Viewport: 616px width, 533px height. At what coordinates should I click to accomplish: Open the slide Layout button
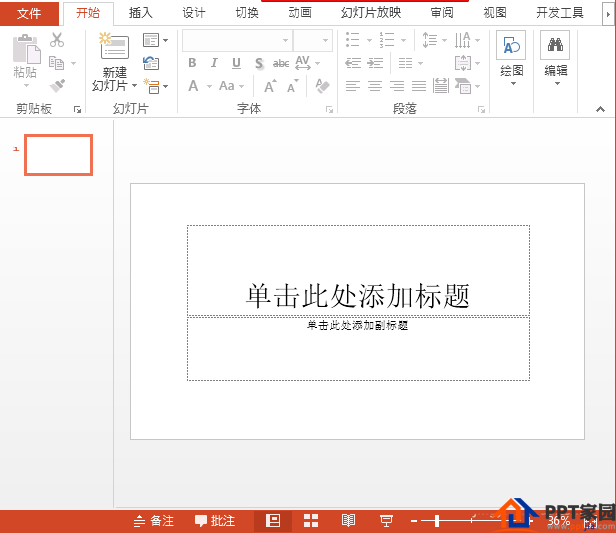tap(155, 40)
